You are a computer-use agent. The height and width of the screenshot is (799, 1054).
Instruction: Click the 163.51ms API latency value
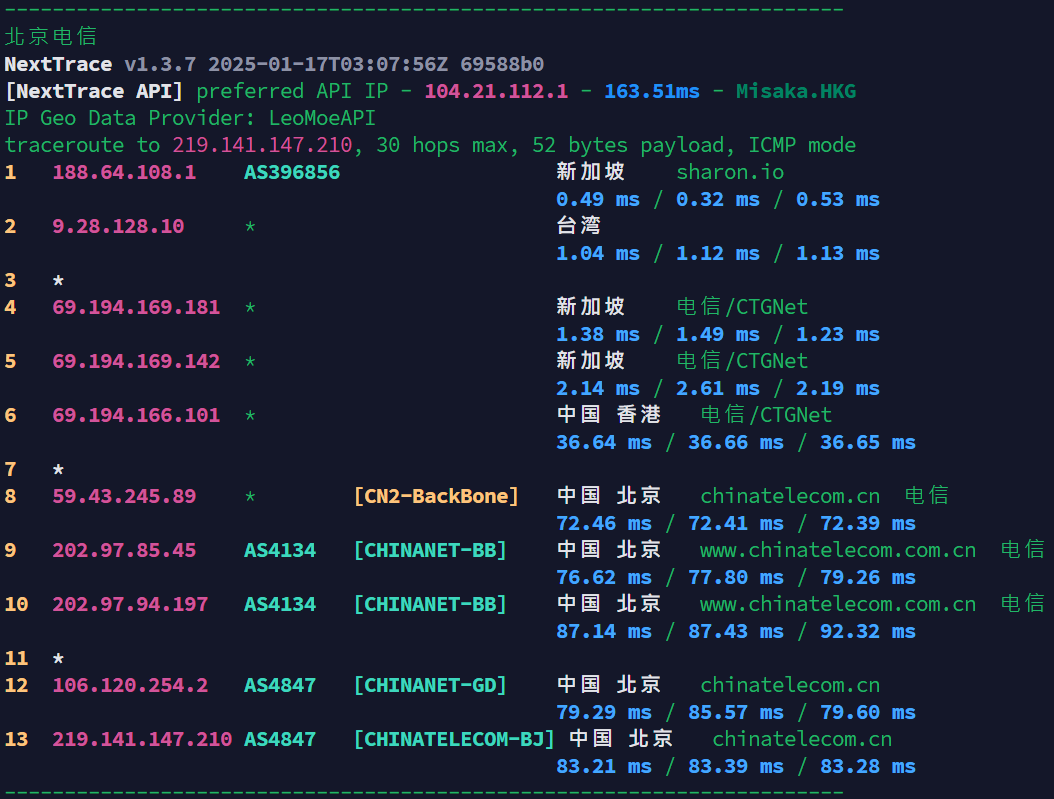coord(652,91)
